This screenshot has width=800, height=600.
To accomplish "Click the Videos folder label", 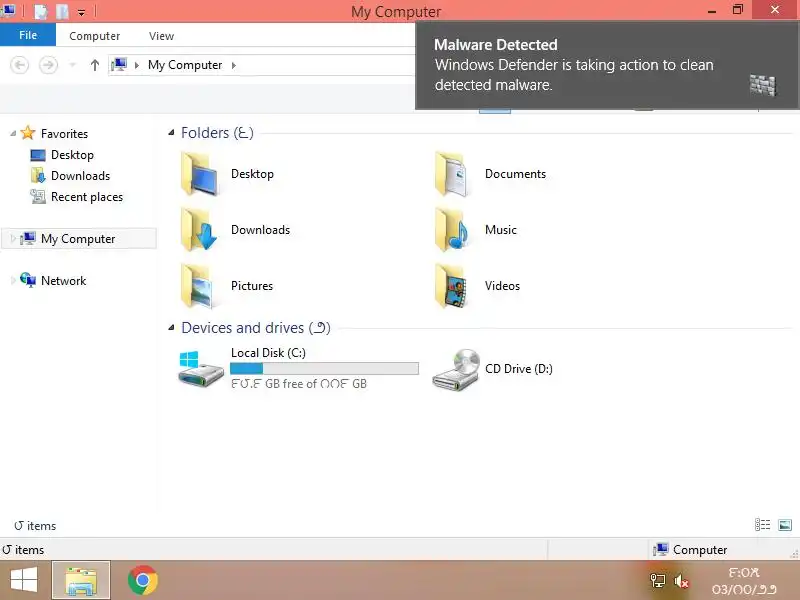I will tap(502, 286).
